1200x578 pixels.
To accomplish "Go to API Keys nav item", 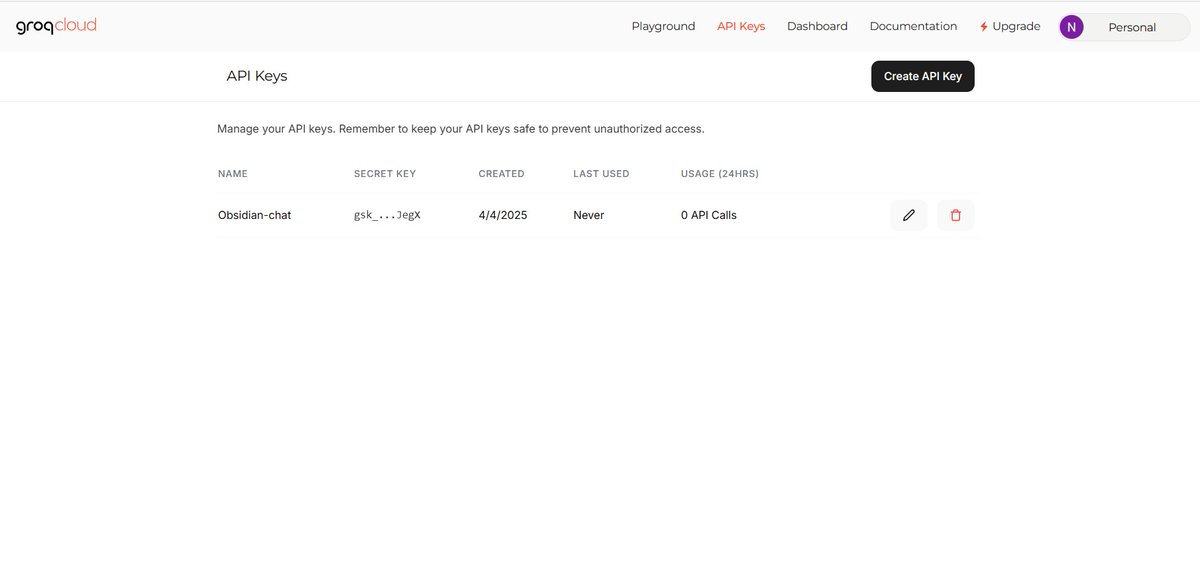I will coord(741,26).
